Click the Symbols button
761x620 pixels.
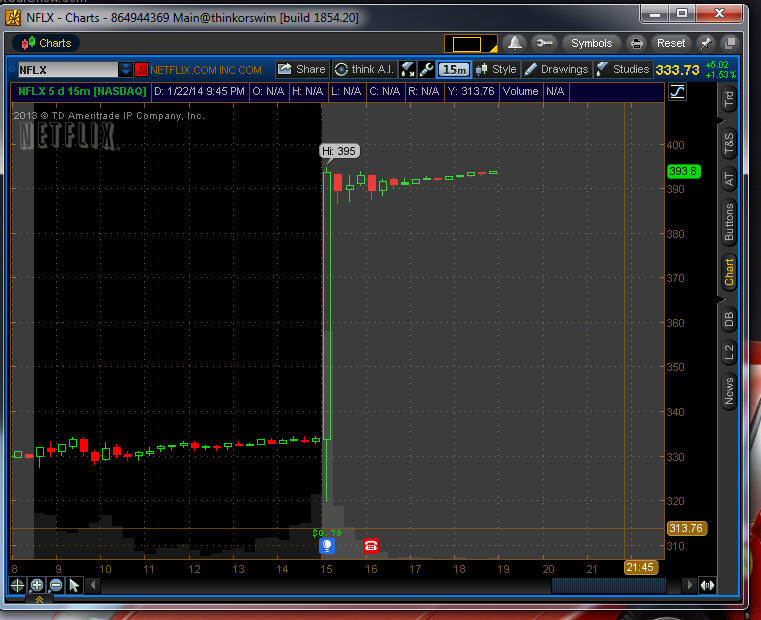[591, 43]
